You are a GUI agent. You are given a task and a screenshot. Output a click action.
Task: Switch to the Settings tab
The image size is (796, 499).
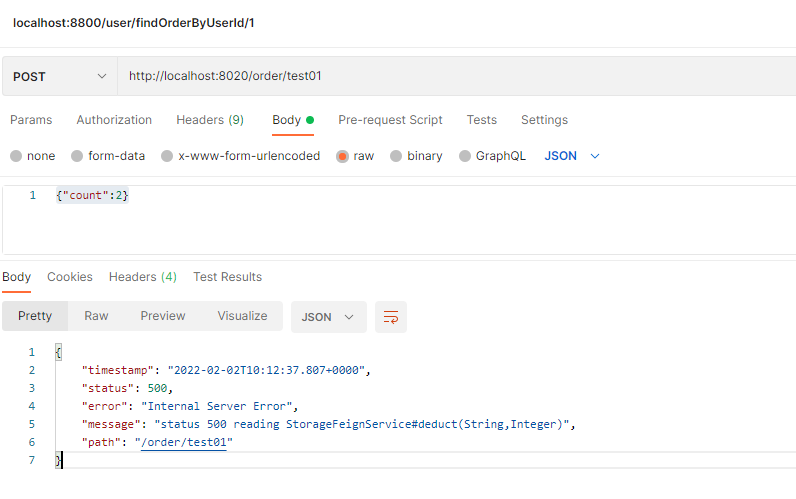544,120
